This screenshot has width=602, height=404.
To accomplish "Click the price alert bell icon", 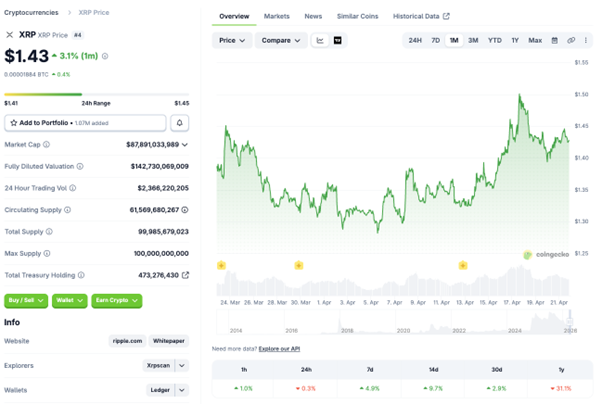I will point(181,122).
